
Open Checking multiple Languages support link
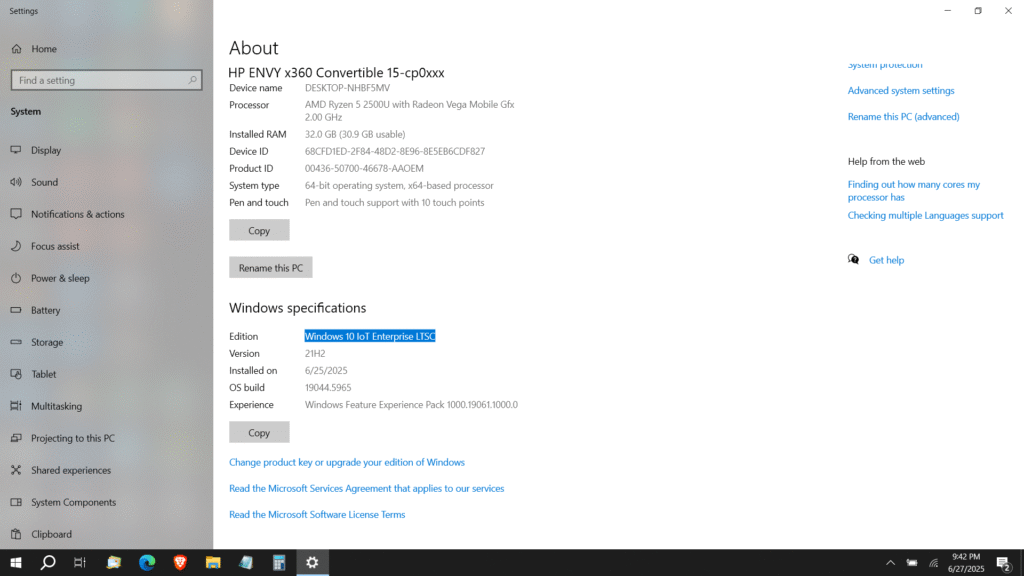tap(925, 216)
